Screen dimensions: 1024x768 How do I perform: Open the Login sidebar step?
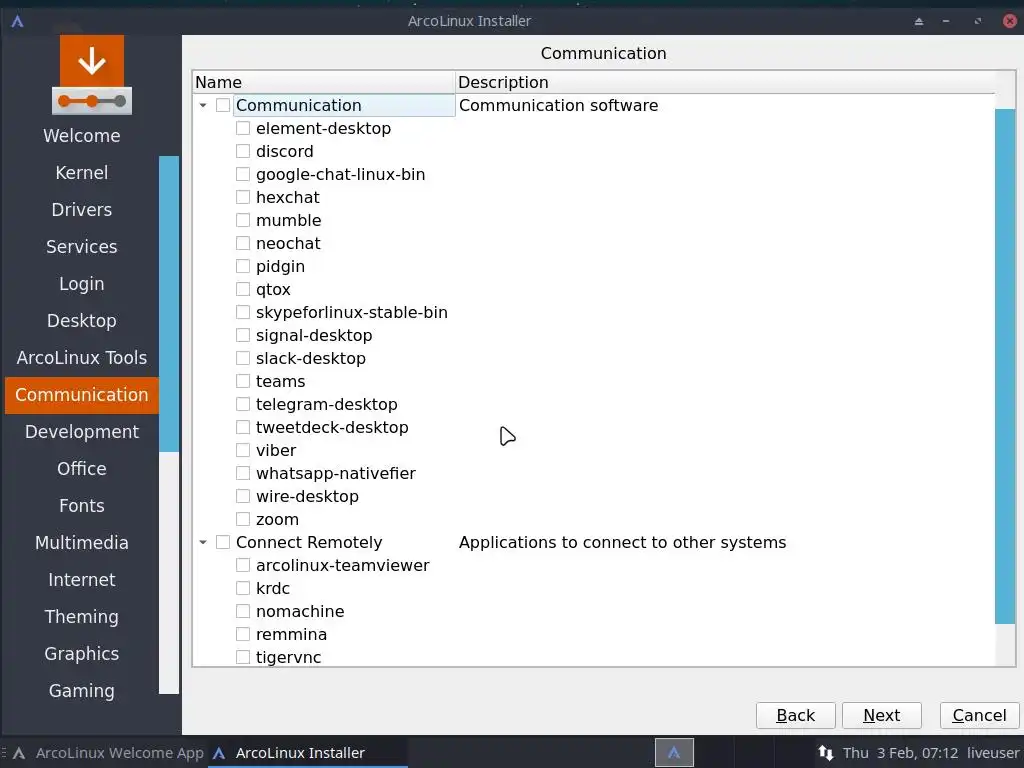tap(82, 283)
